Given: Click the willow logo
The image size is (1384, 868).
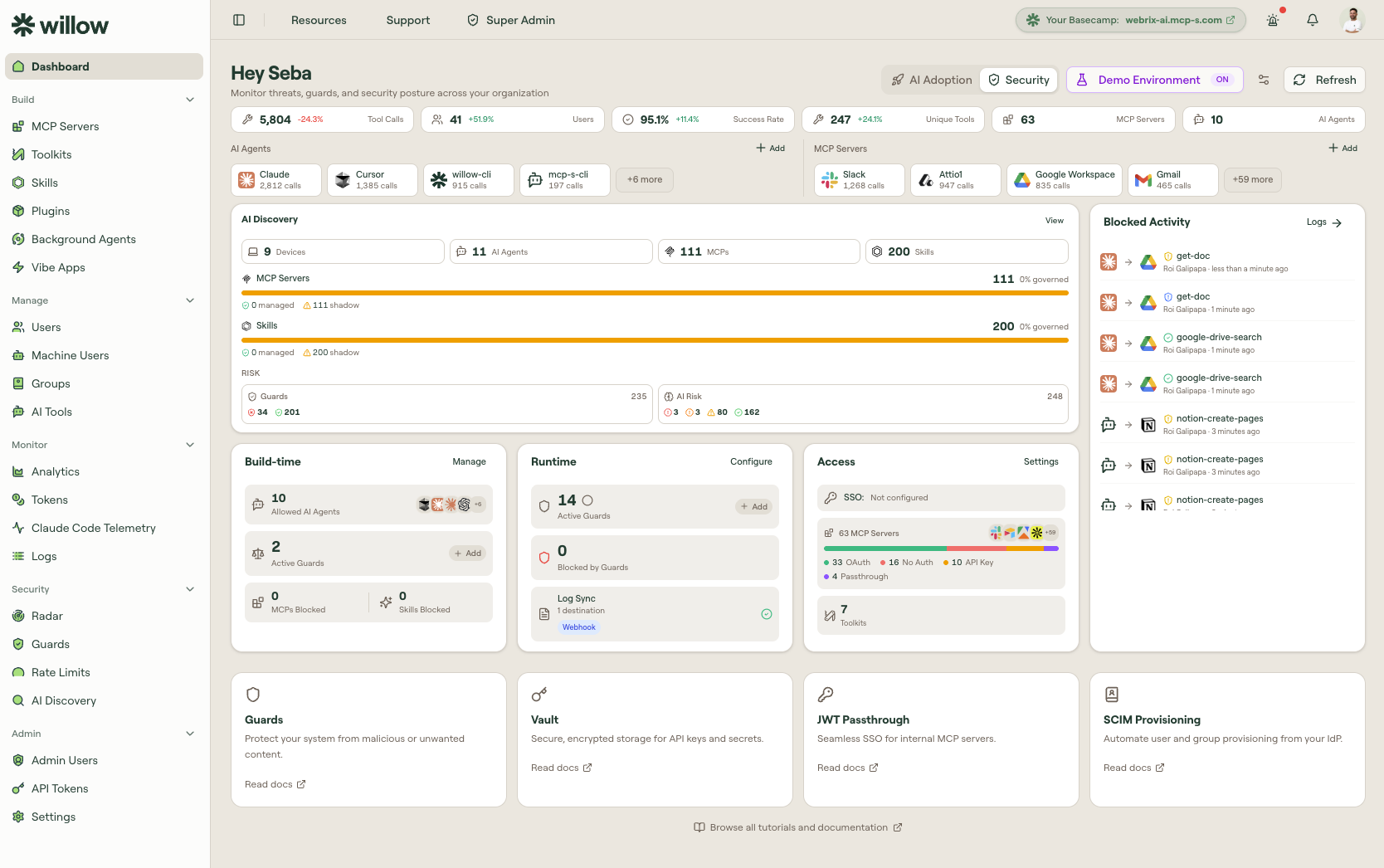Looking at the screenshot, I should 60,25.
